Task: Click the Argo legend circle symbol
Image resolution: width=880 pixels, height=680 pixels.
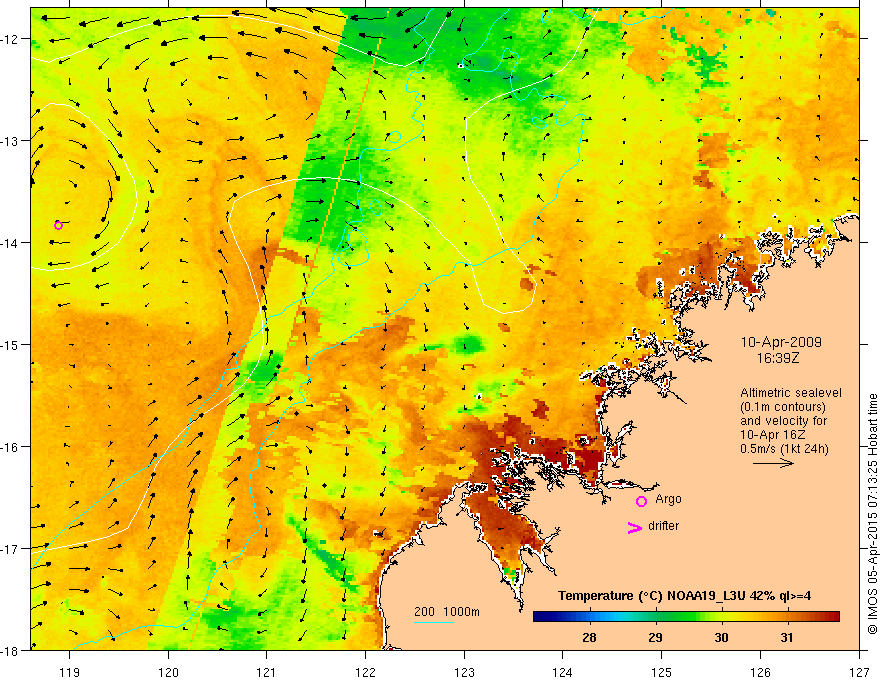Action: coord(641,501)
